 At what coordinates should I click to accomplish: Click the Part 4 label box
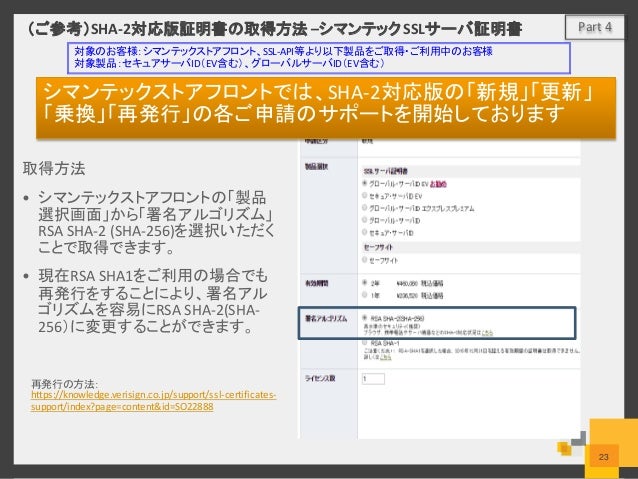tap(594, 27)
